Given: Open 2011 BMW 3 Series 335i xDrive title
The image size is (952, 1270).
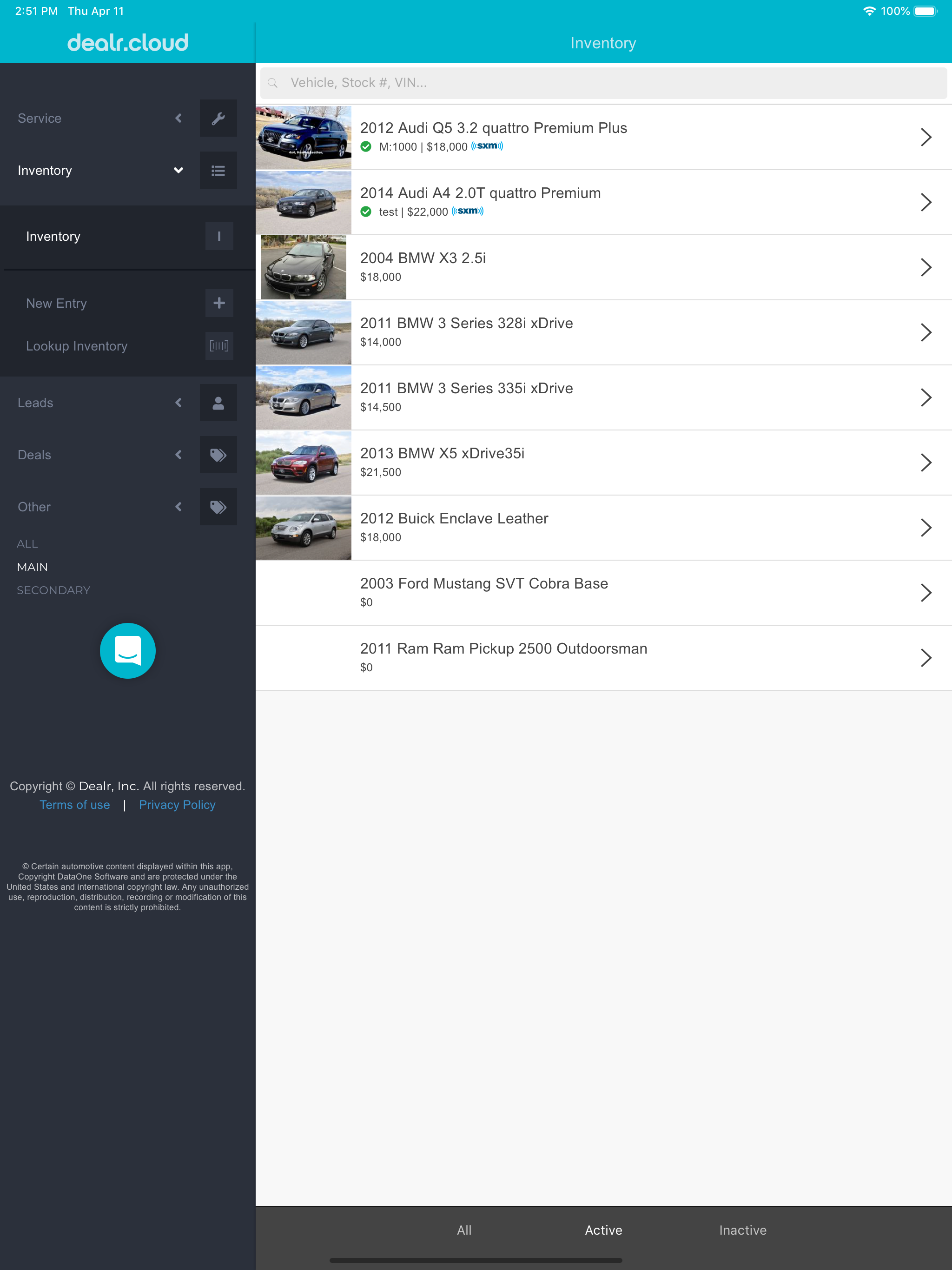Looking at the screenshot, I should [466, 388].
